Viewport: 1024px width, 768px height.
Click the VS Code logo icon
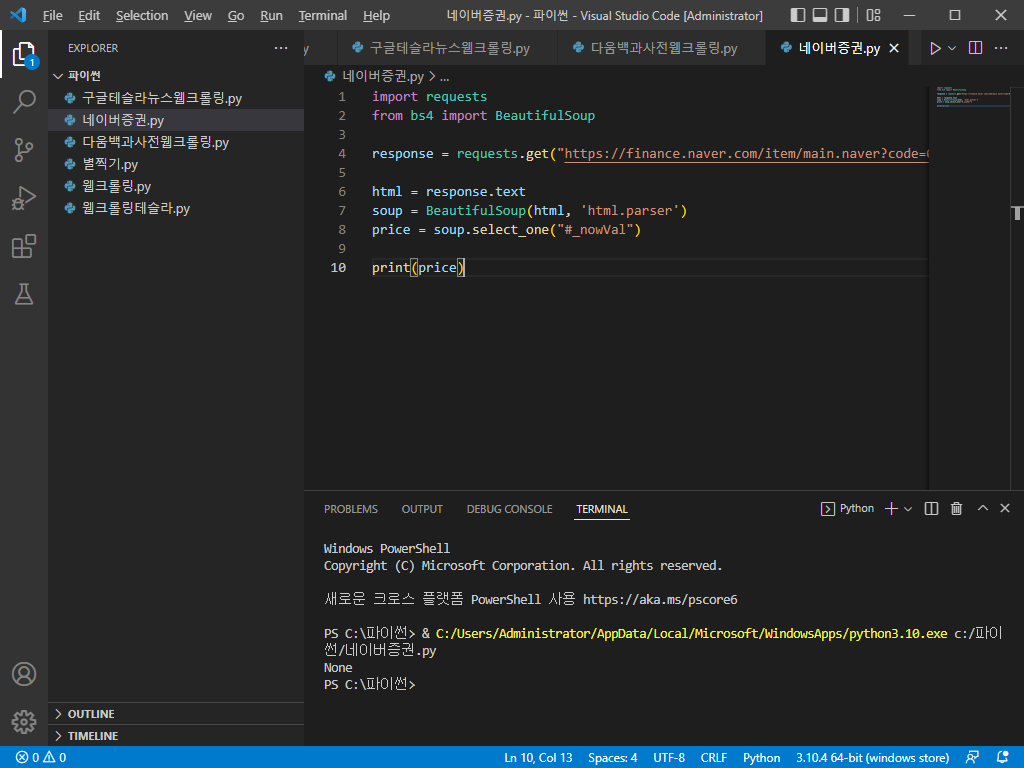tap(18, 15)
